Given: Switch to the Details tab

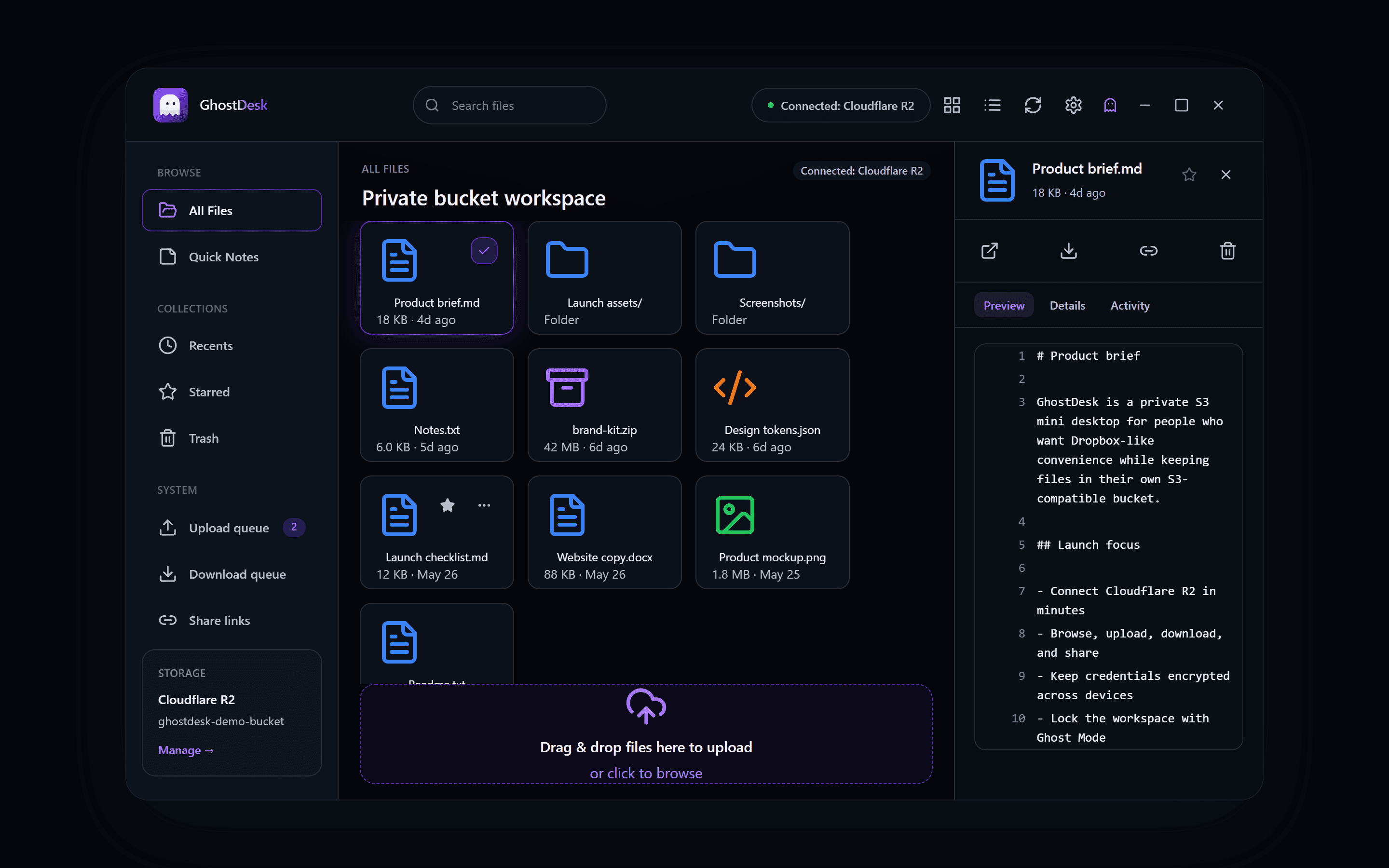Looking at the screenshot, I should click(1068, 305).
